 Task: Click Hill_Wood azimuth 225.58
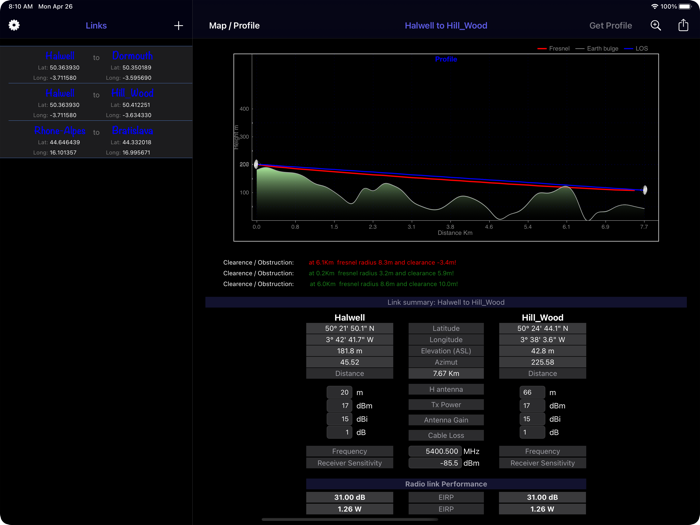tap(542, 362)
